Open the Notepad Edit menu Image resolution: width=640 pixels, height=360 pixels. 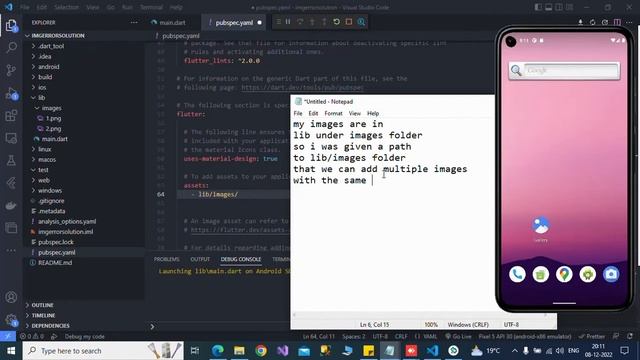[x=313, y=113]
